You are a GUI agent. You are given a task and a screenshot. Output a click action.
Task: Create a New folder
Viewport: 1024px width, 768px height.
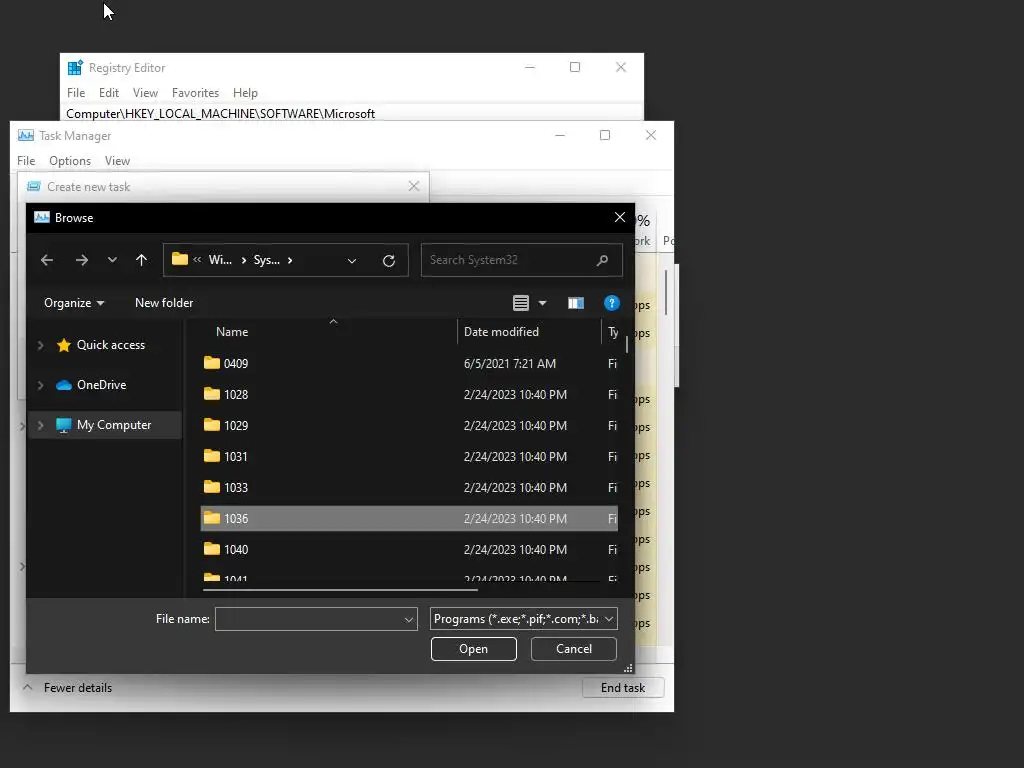(x=164, y=303)
